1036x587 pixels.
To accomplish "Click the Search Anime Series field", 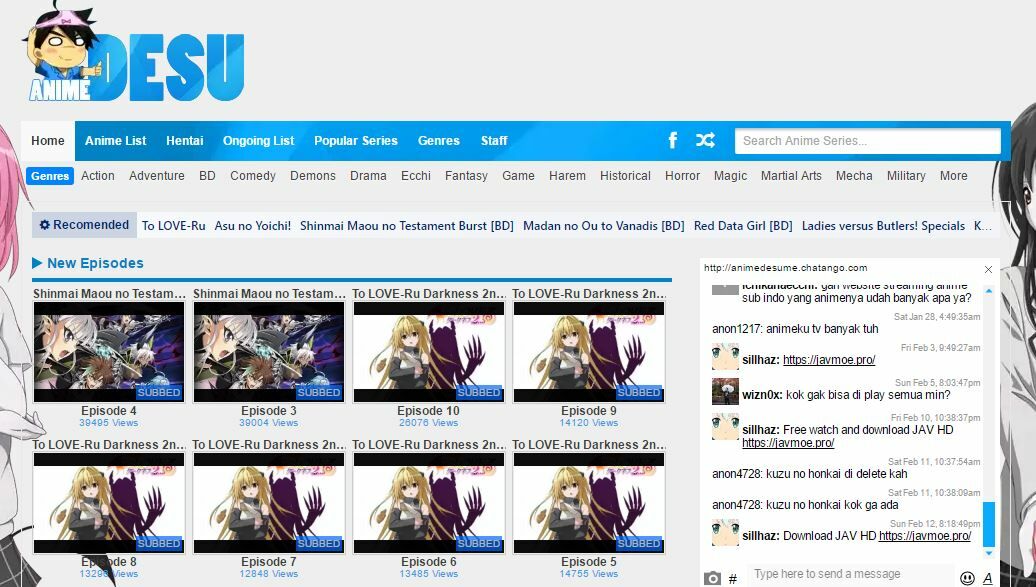I will 868,141.
